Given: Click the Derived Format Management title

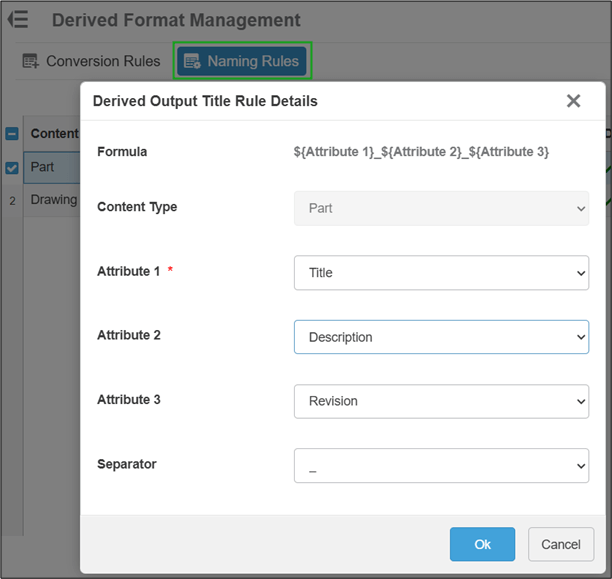Looking at the screenshot, I should coord(176,20).
